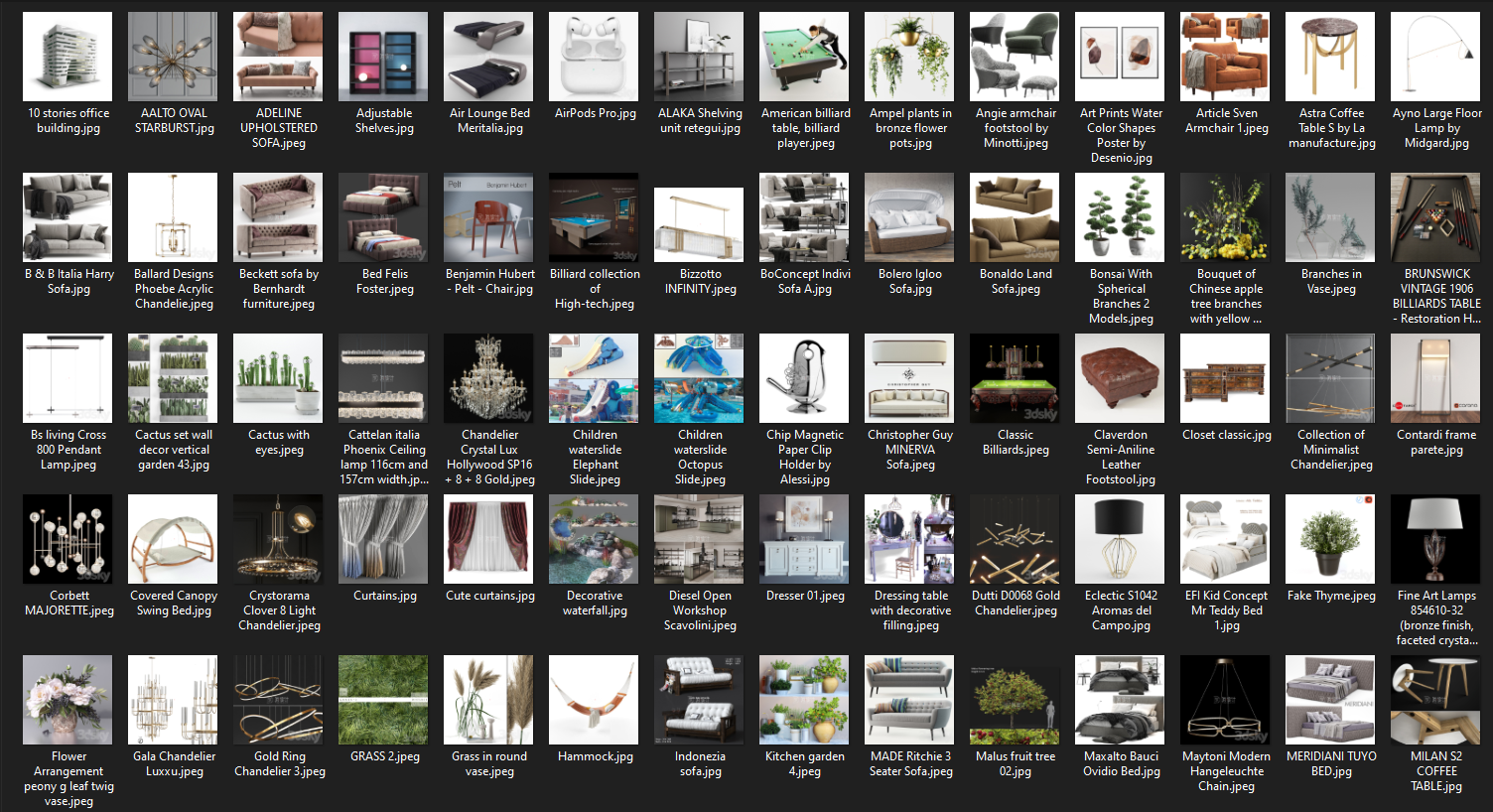This screenshot has width=1493, height=812.
Task: Pick the American billiard table image
Action: pos(805,57)
